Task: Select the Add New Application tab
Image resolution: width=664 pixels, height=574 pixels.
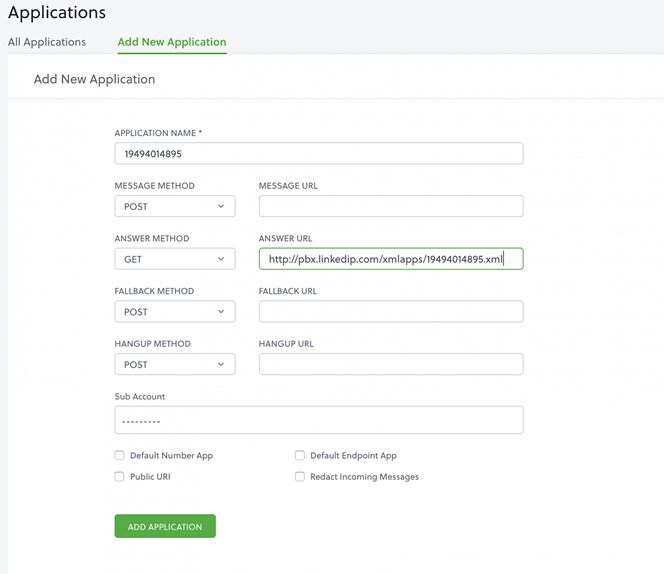Action: click(x=172, y=42)
